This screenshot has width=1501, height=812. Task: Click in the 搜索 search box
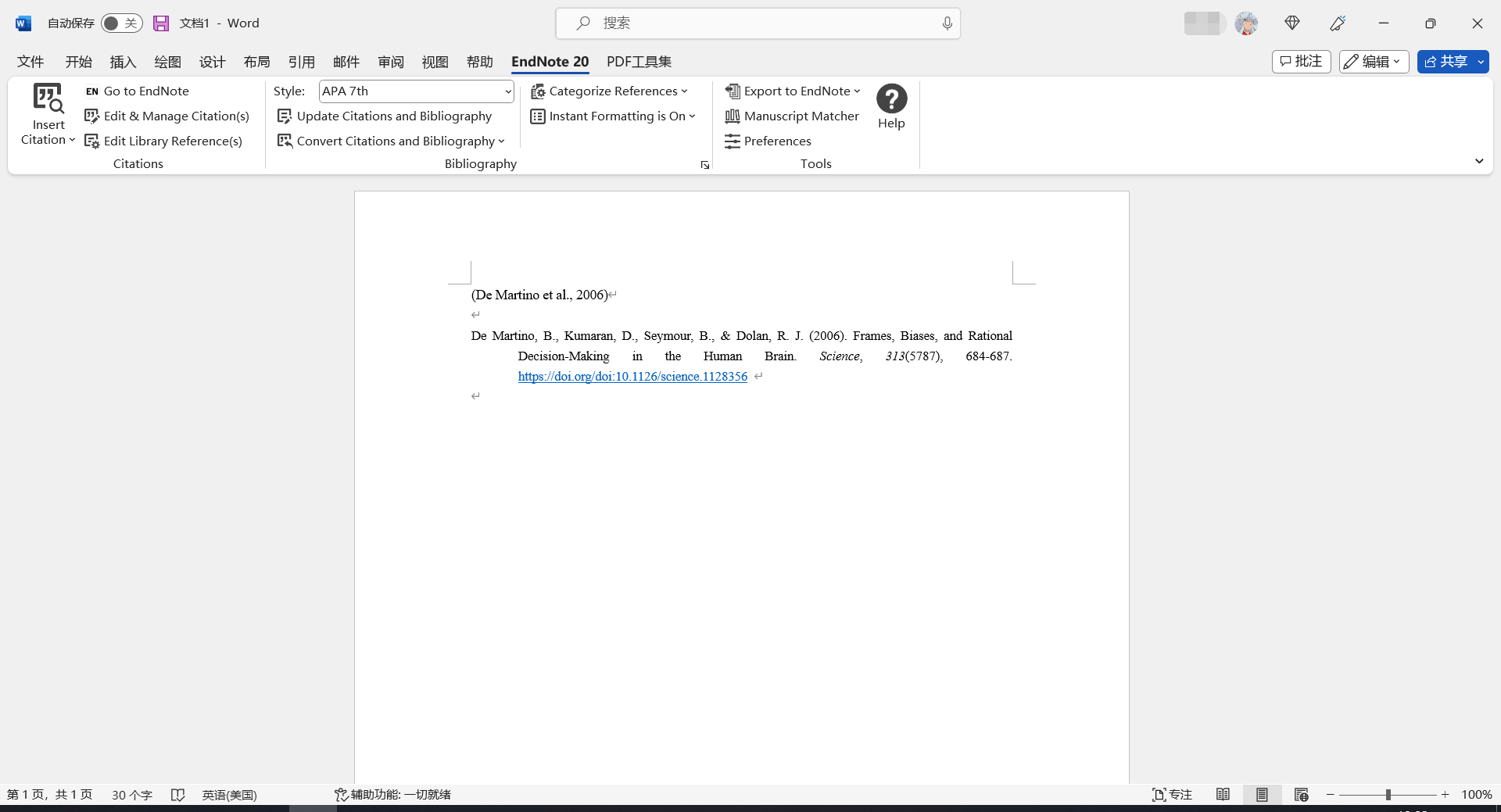coord(758,23)
